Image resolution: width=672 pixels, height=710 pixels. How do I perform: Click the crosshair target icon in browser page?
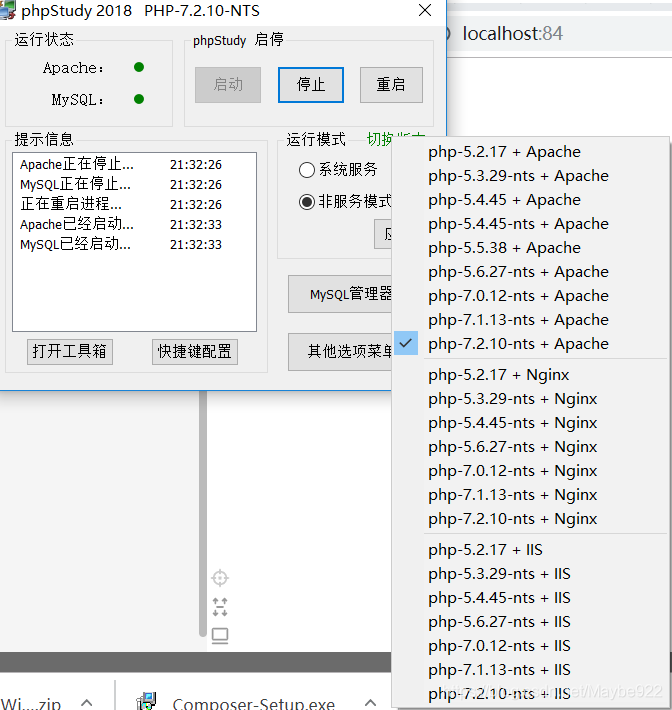pyautogui.click(x=220, y=578)
